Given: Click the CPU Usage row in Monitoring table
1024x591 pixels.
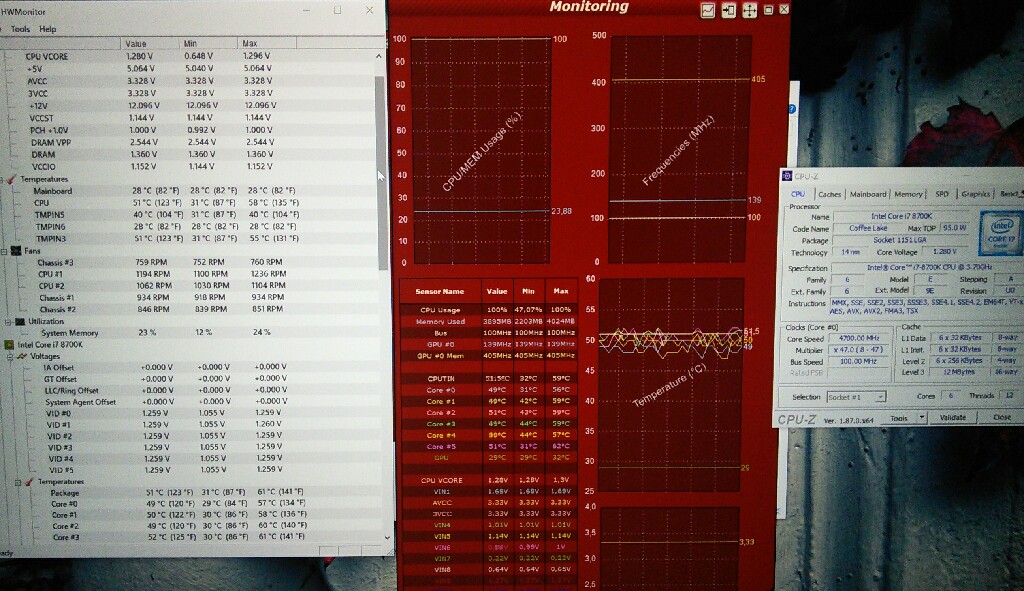Looking at the screenshot, I should pyautogui.click(x=488, y=310).
